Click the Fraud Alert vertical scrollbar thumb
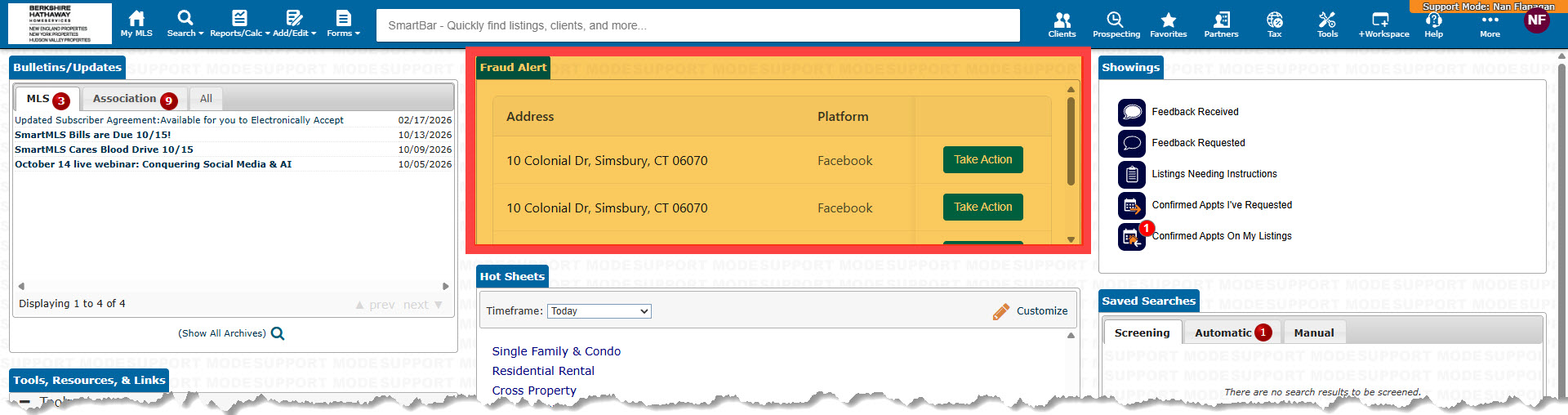The height and width of the screenshot is (415, 1568). [1071, 141]
